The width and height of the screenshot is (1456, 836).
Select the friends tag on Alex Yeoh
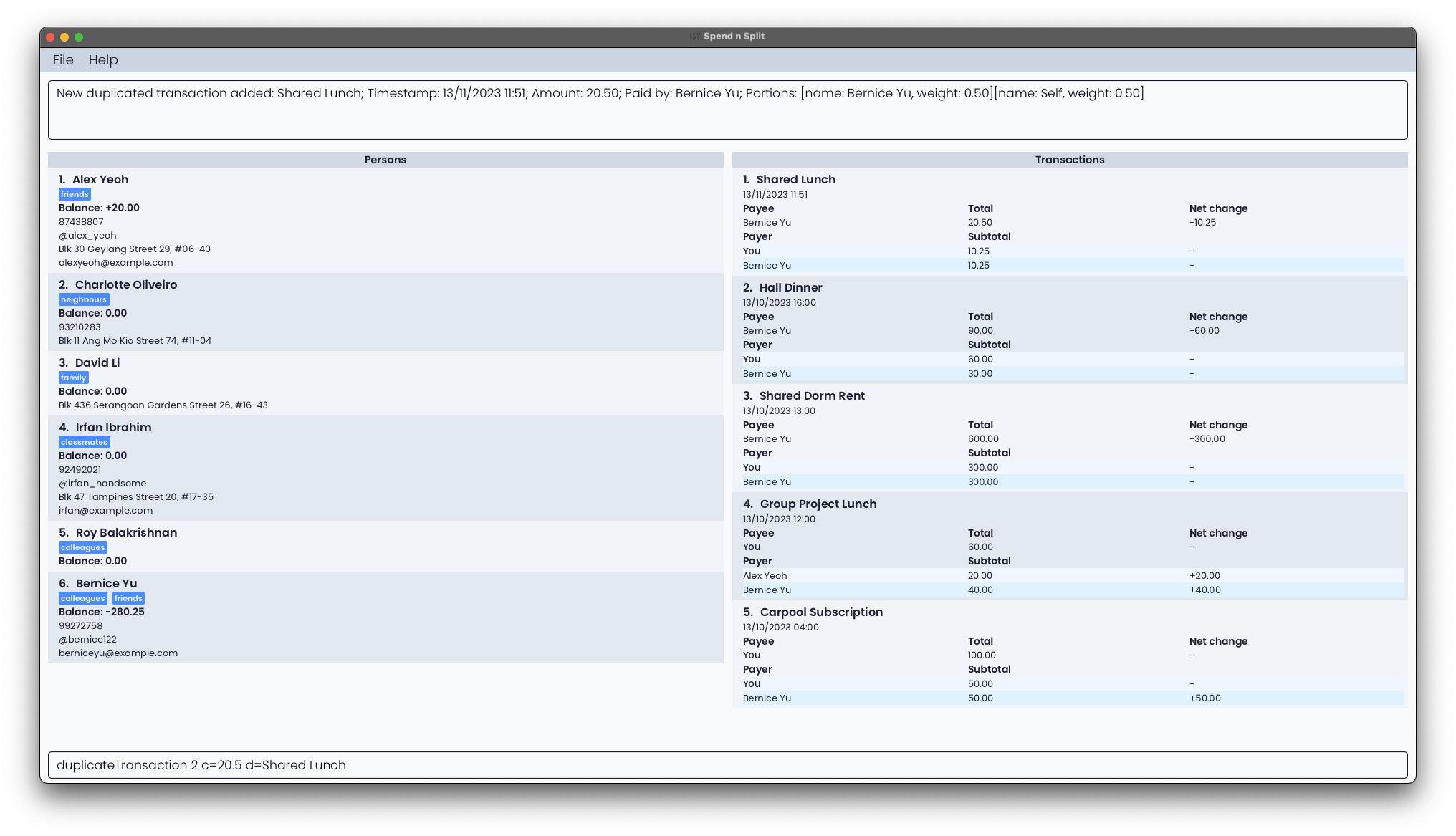[74, 194]
